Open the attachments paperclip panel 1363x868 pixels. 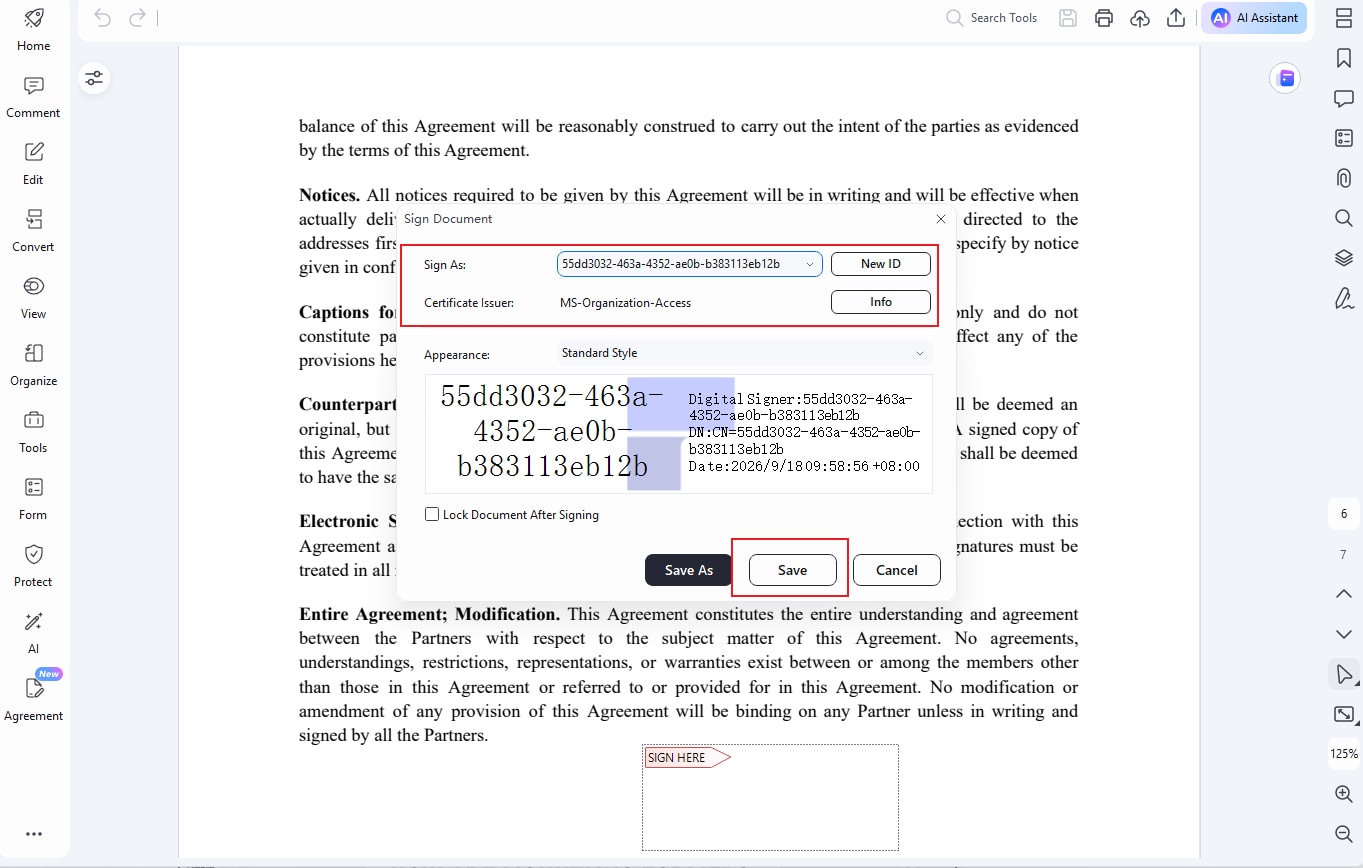coord(1344,178)
